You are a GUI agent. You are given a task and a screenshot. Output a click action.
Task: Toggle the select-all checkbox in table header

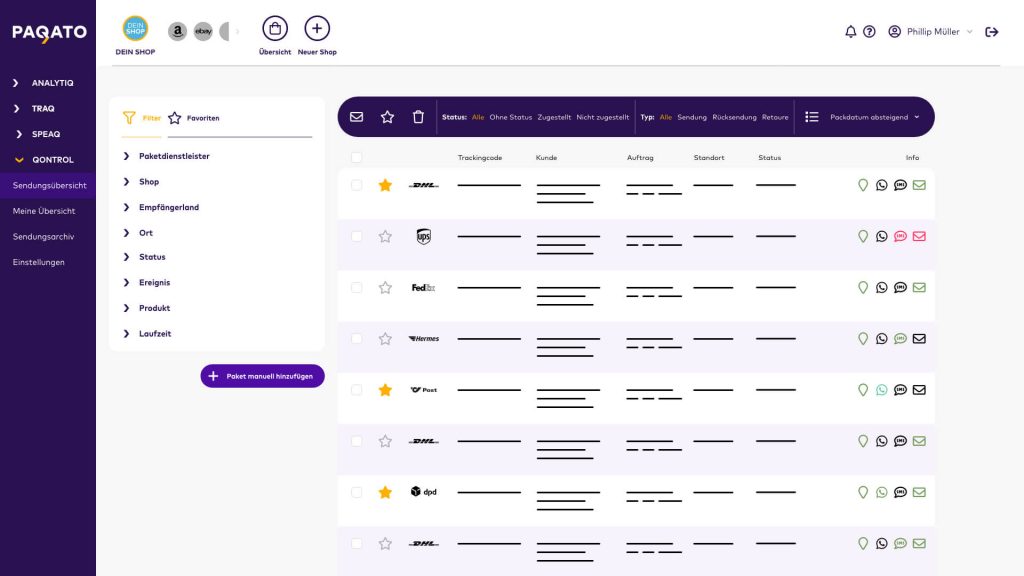pos(357,158)
